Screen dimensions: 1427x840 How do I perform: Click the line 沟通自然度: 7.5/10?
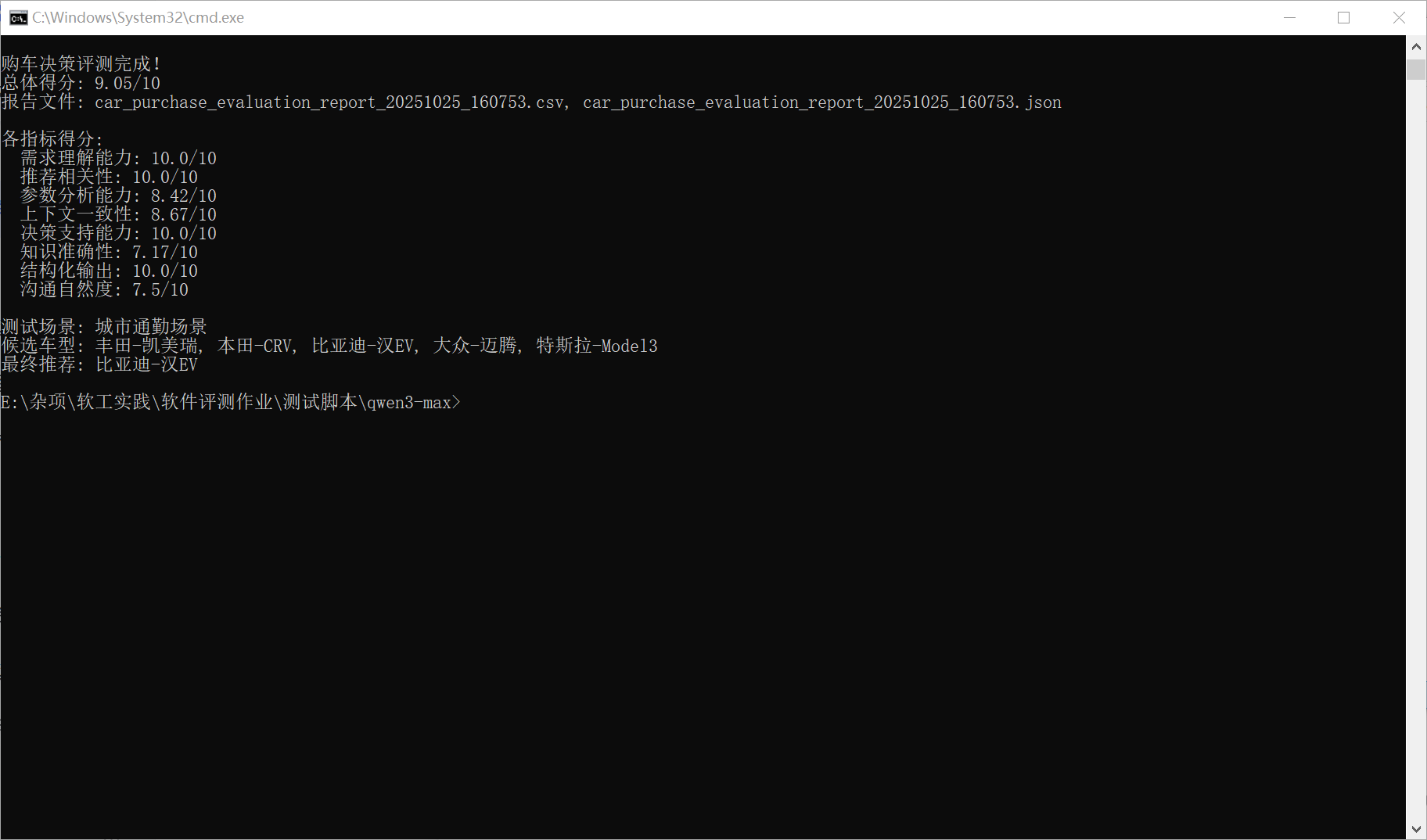coord(104,289)
